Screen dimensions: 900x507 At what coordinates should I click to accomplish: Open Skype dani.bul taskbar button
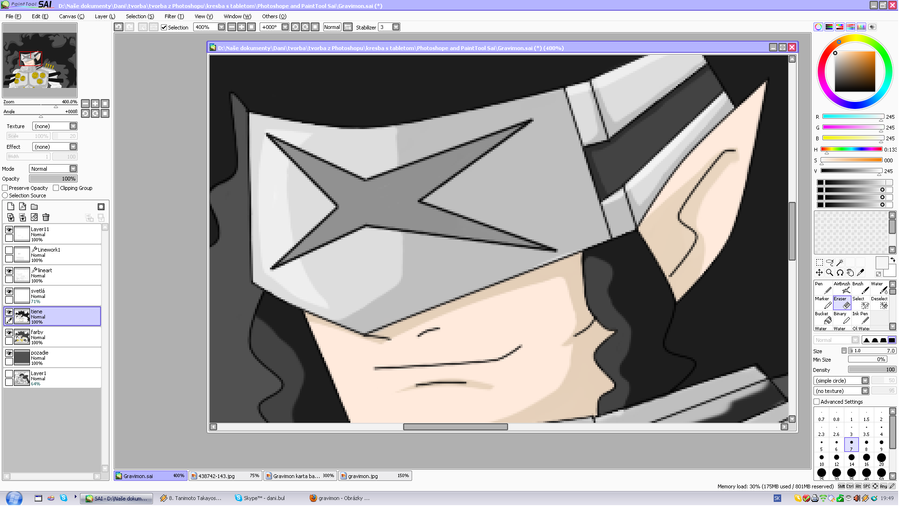coord(266,498)
